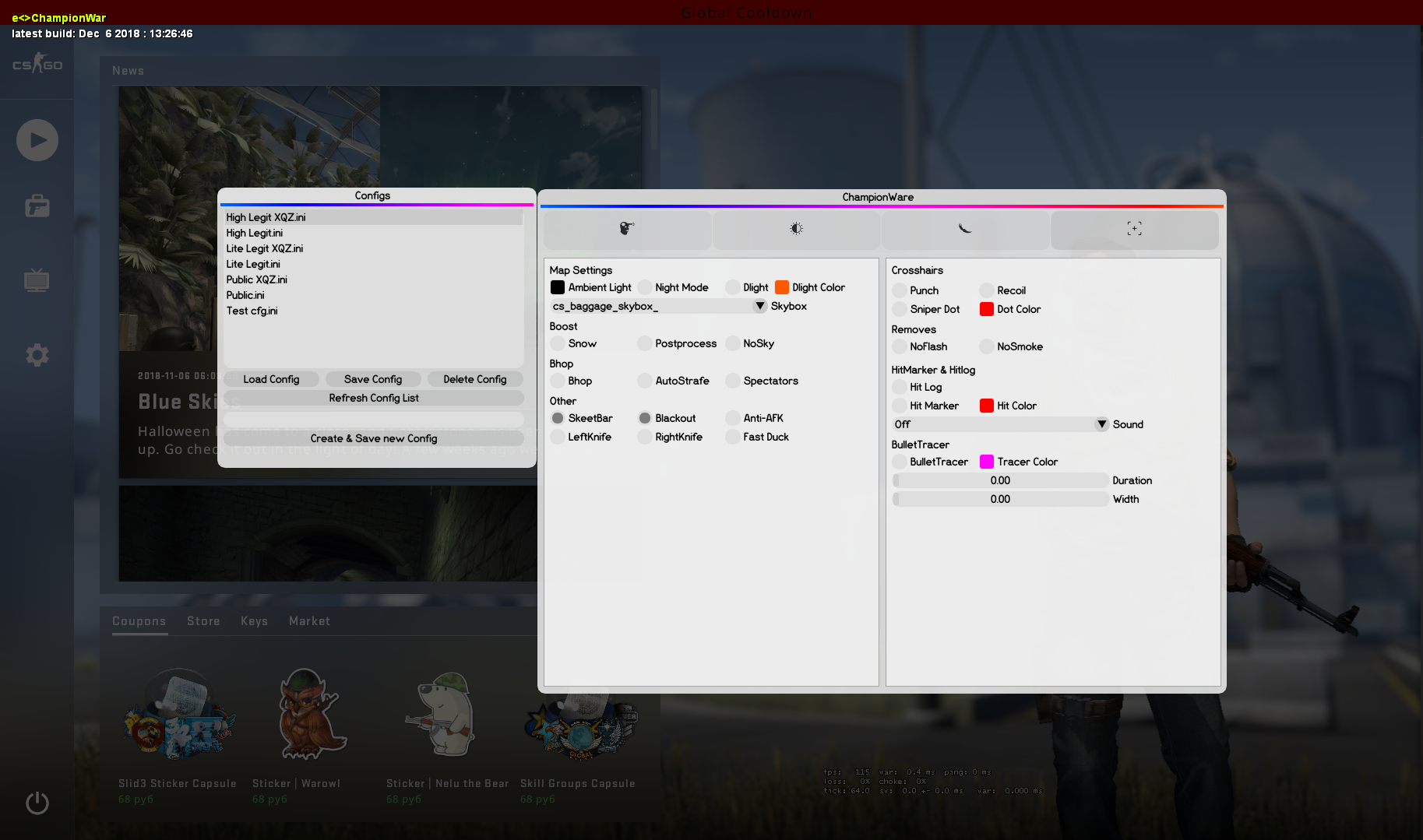The image size is (1423, 840).
Task: Toggle Hit Log
Action: coord(900,387)
